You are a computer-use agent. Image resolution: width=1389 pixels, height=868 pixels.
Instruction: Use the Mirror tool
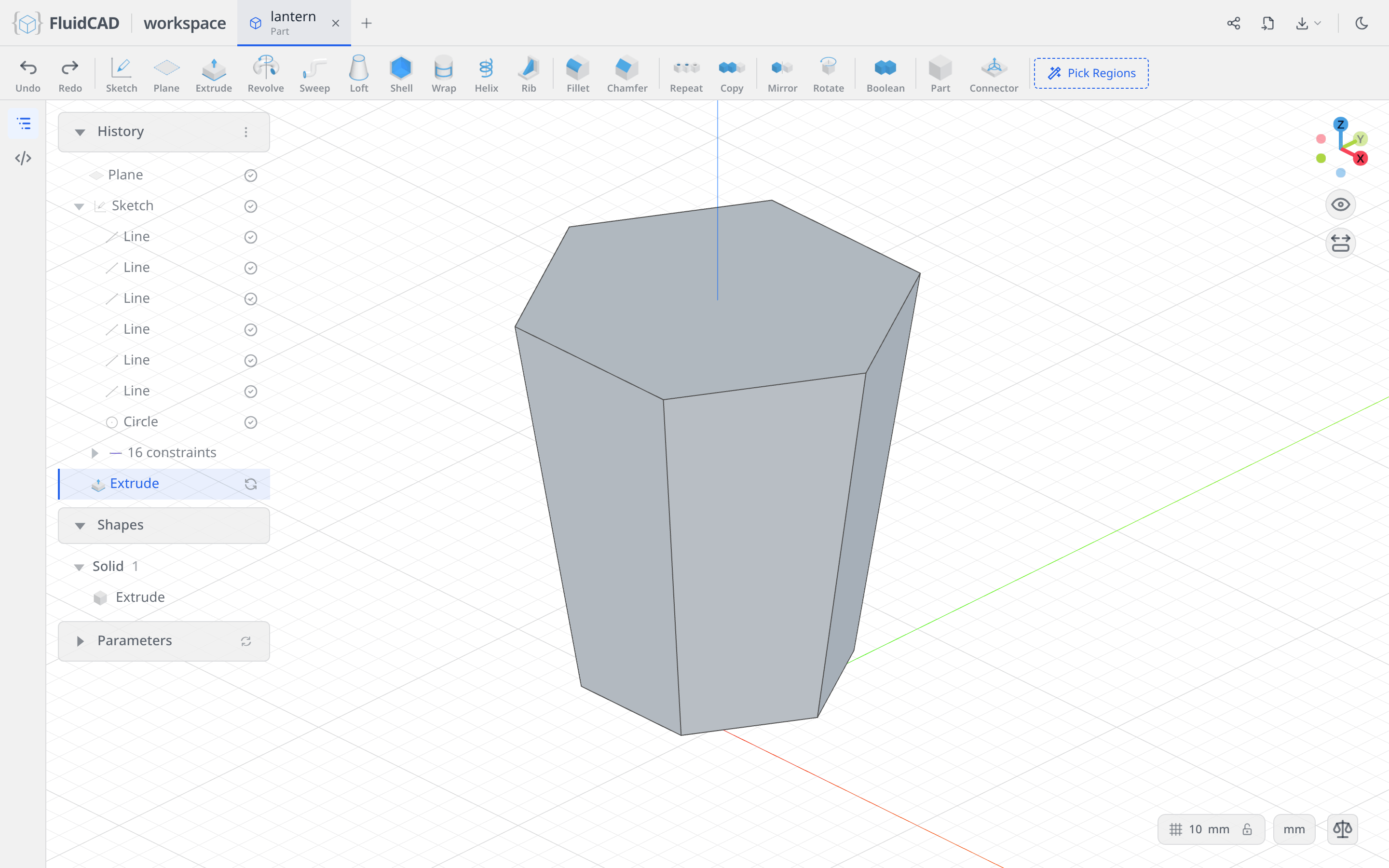(782, 75)
